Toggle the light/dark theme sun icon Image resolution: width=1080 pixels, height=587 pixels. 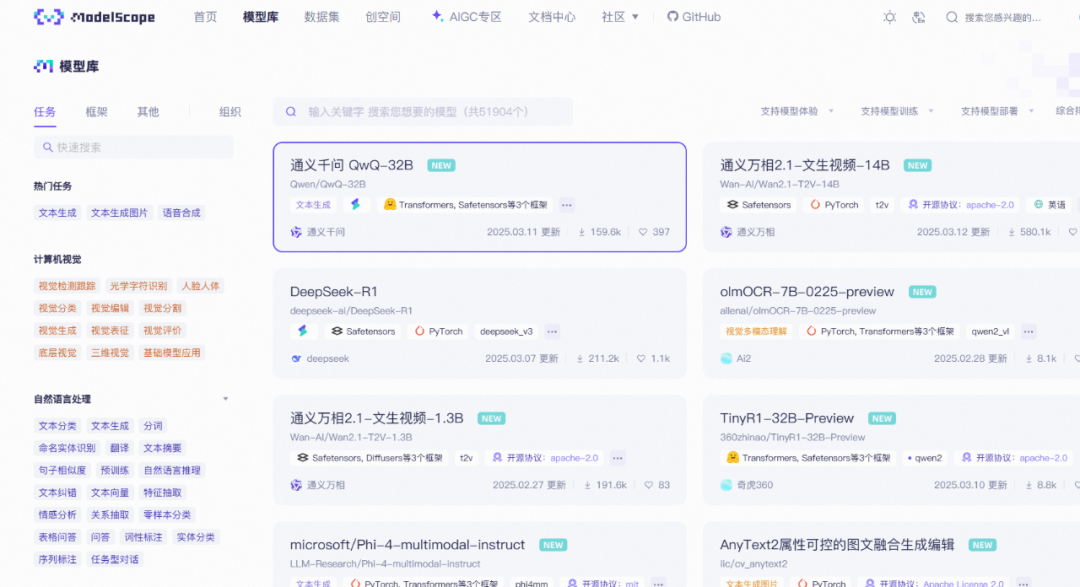(x=890, y=17)
